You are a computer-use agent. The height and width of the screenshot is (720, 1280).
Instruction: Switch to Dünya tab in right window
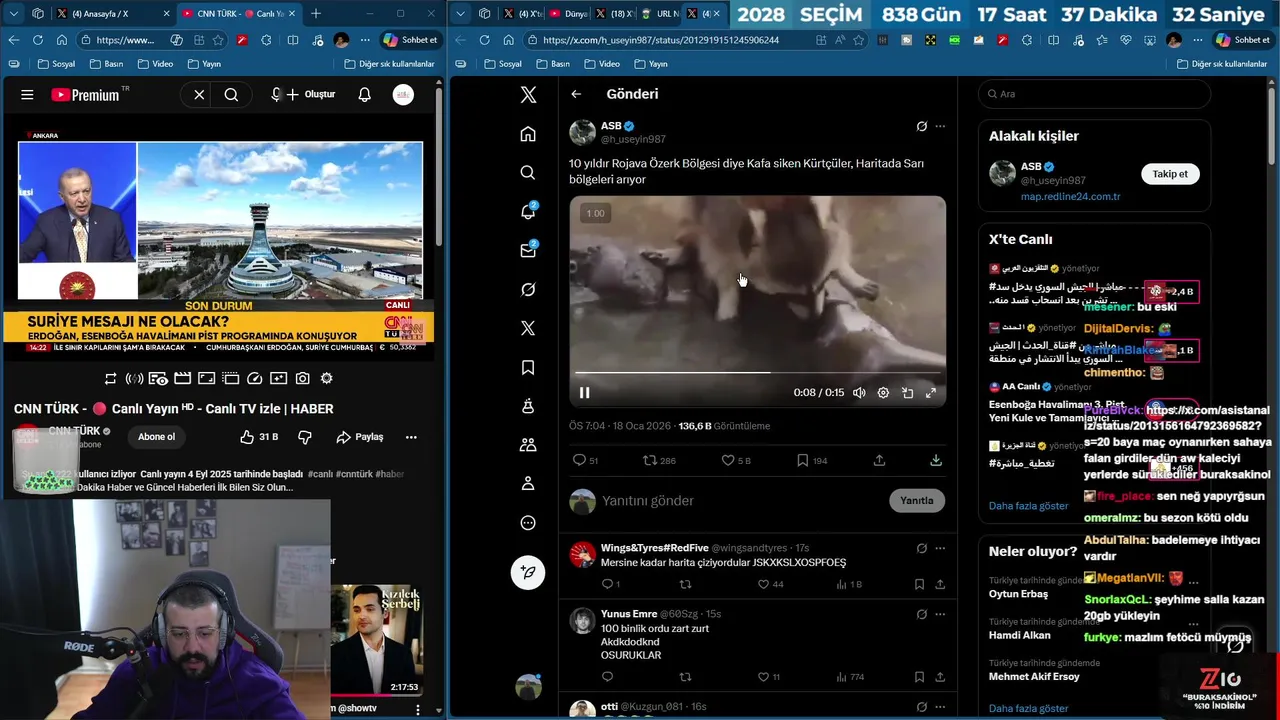coord(570,14)
